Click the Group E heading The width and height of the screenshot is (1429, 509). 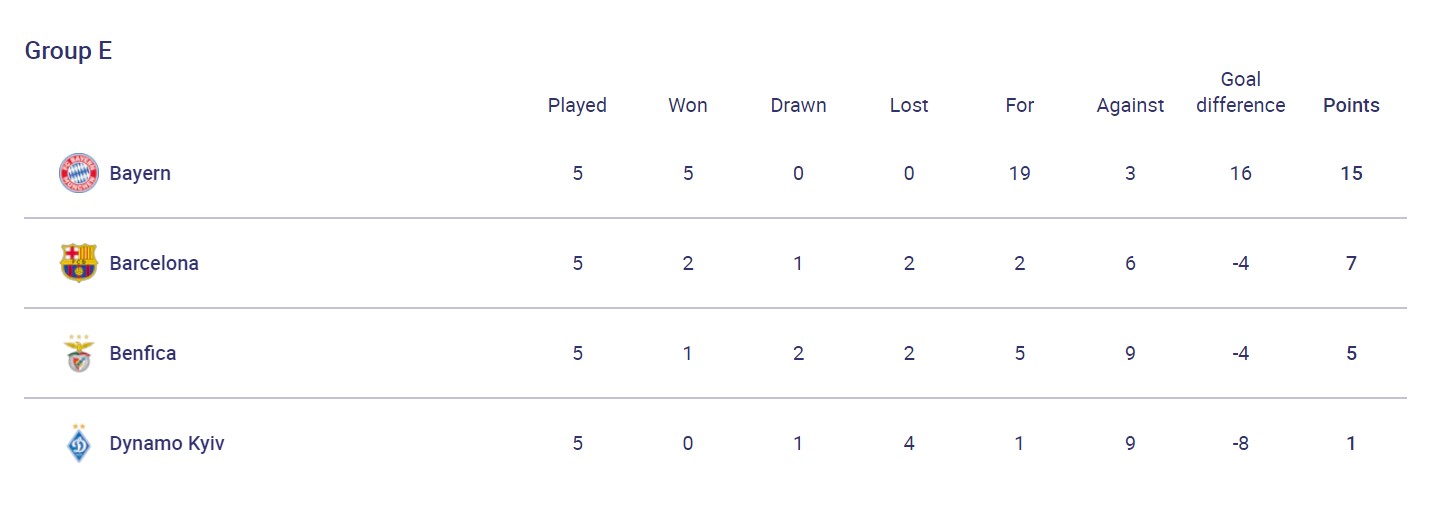[68, 51]
